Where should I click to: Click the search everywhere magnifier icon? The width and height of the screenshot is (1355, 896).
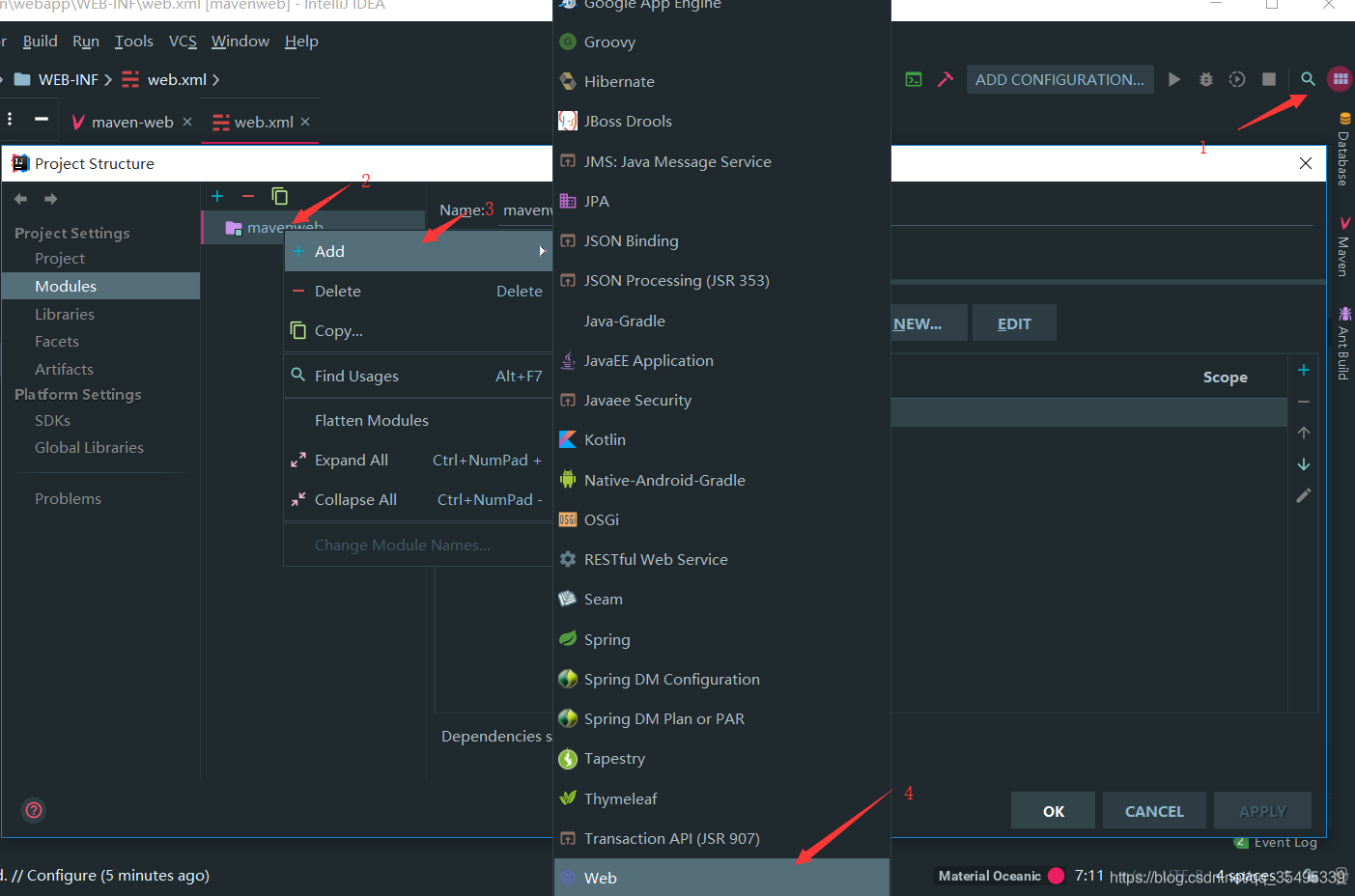tap(1308, 79)
